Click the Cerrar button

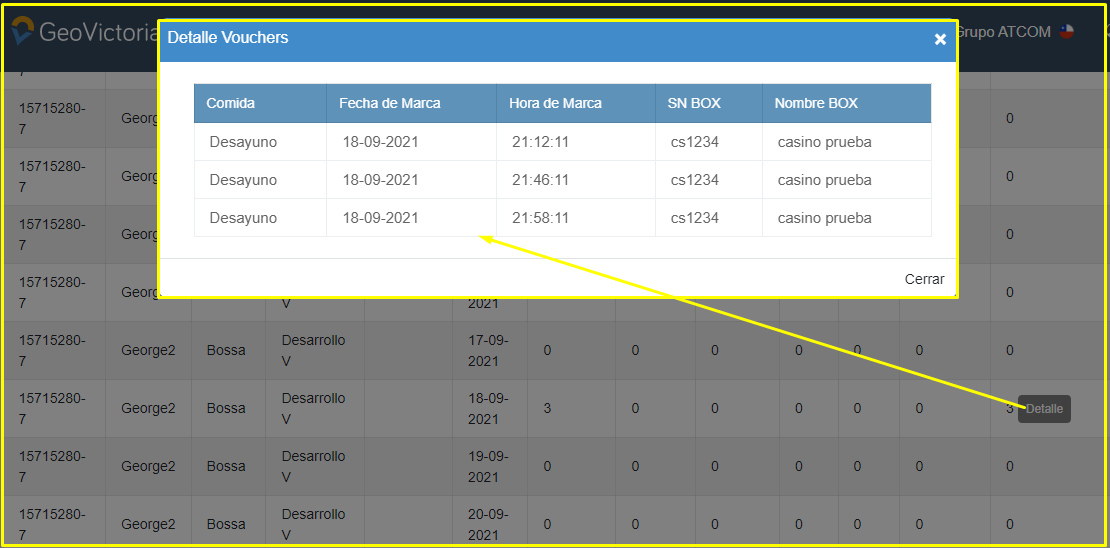point(924,279)
